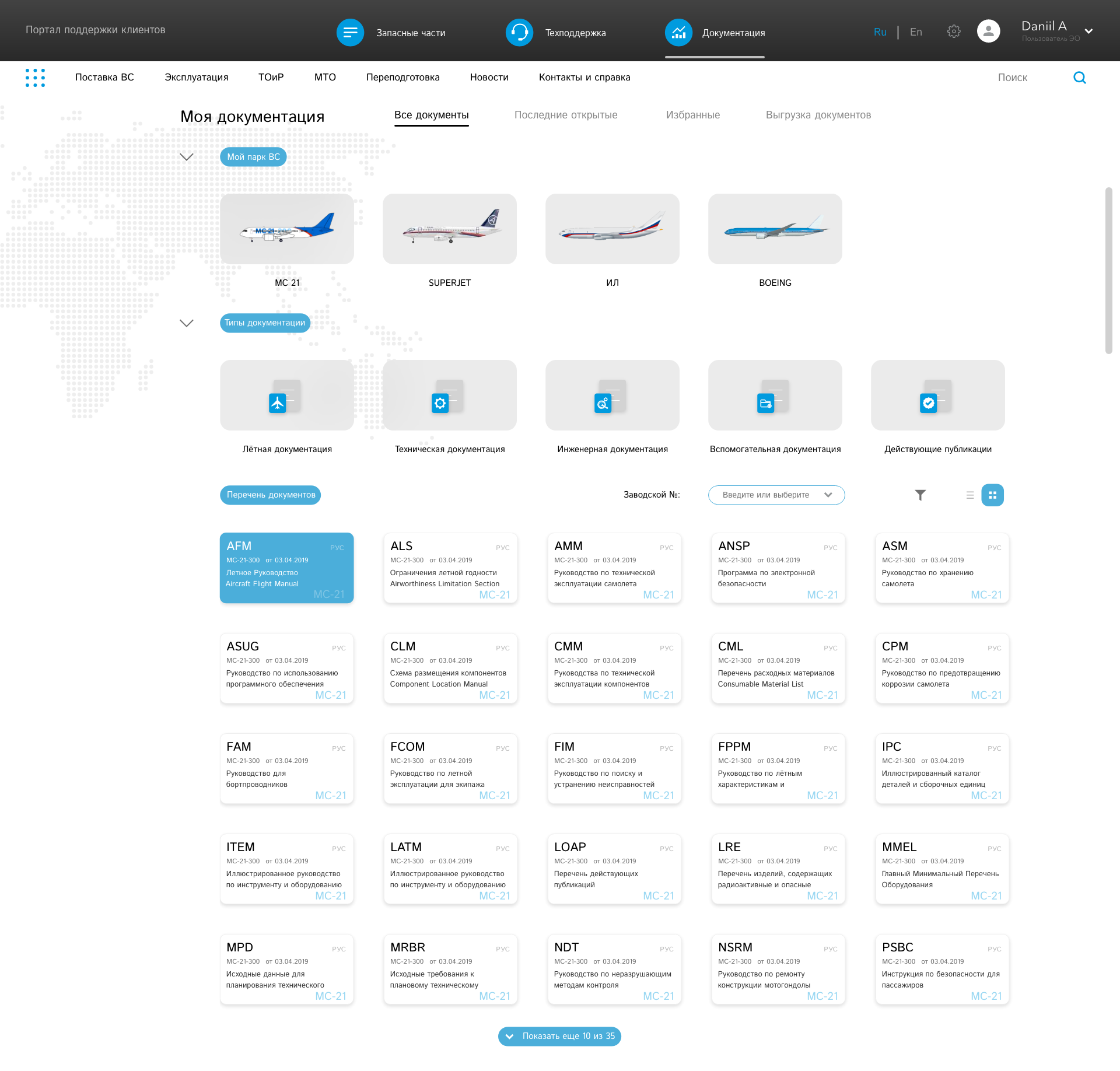The width and height of the screenshot is (1120, 1071).
Task: Open the MPD document card
Action: [287, 969]
